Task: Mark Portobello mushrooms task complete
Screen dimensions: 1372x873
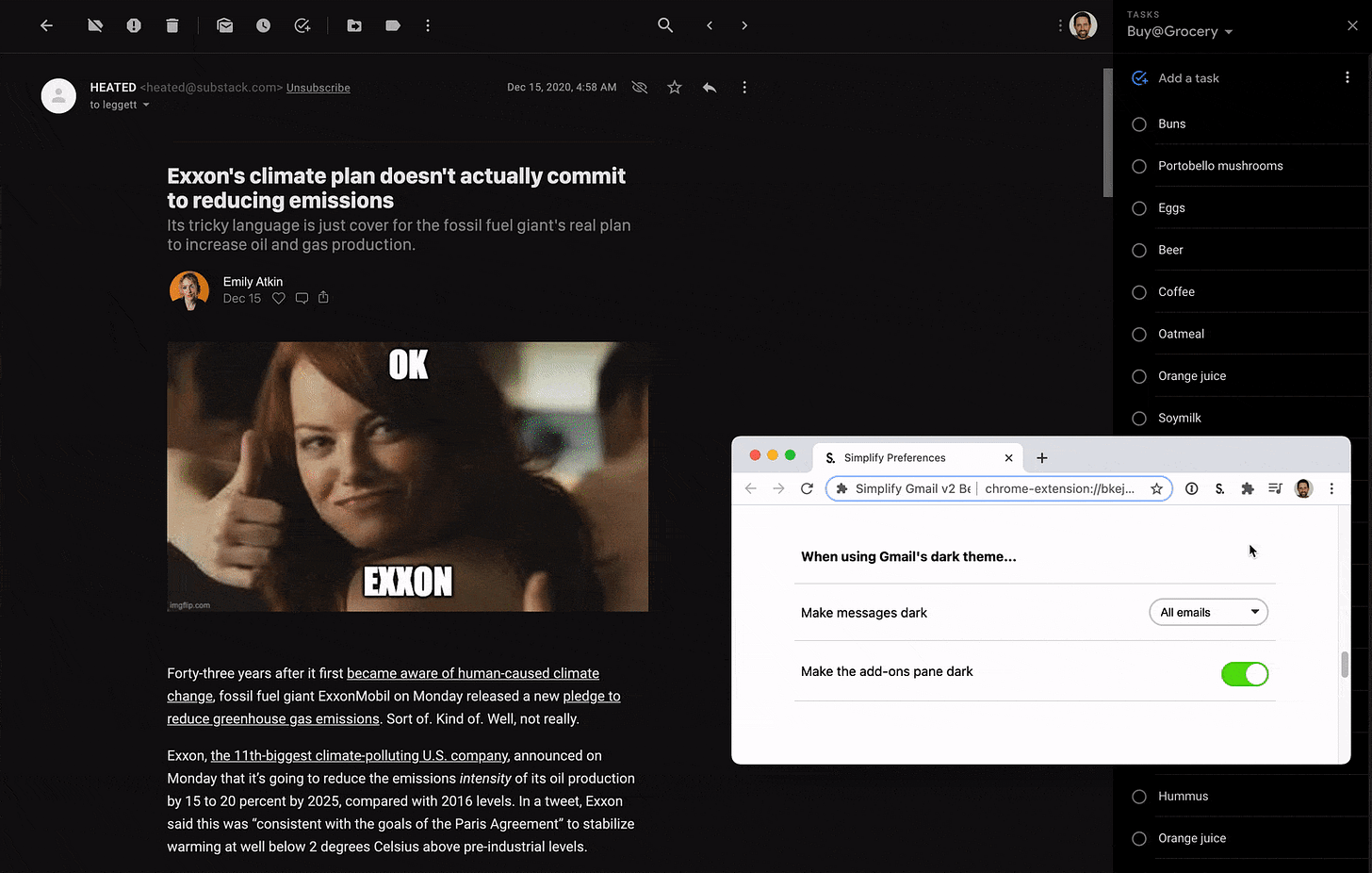Action: click(x=1139, y=166)
